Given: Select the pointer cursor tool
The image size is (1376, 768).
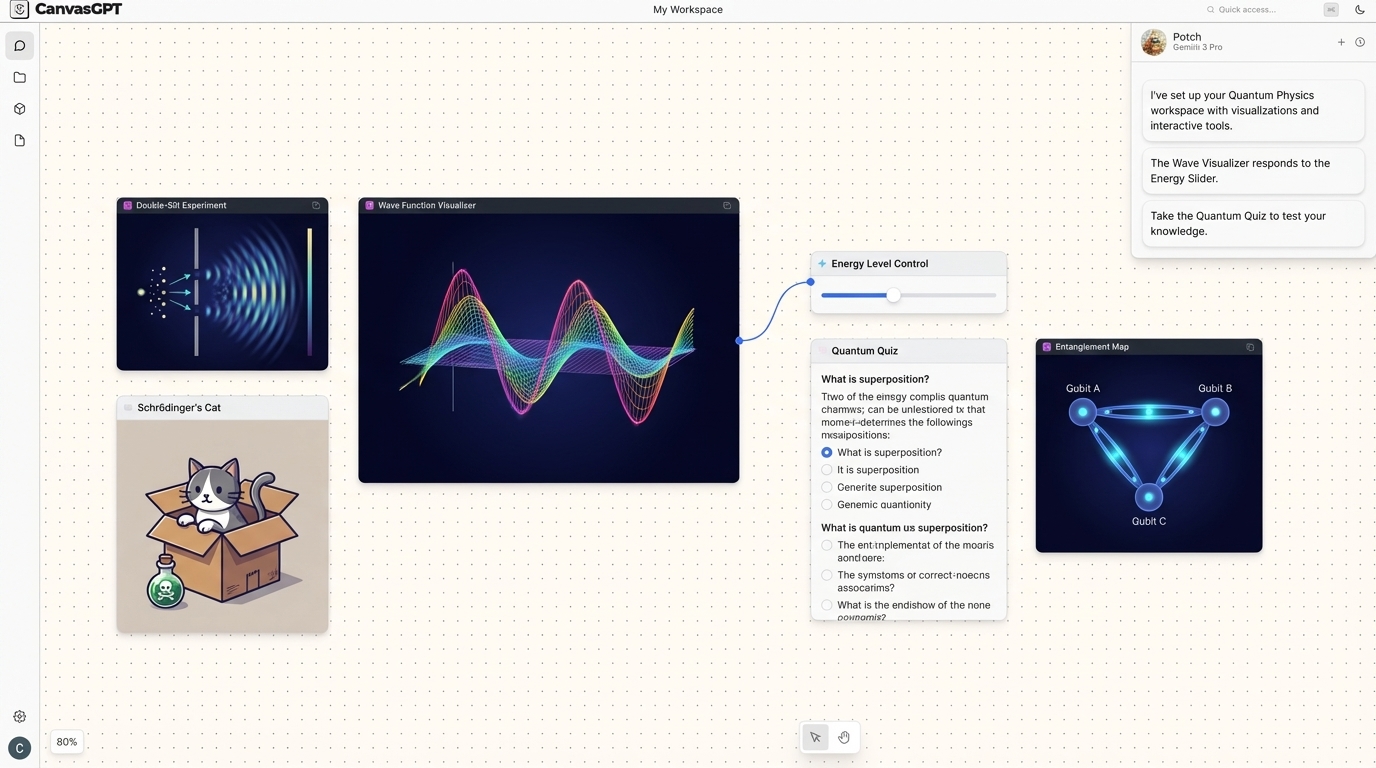Looking at the screenshot, I should pyautogui.click(x=816, y=738).
